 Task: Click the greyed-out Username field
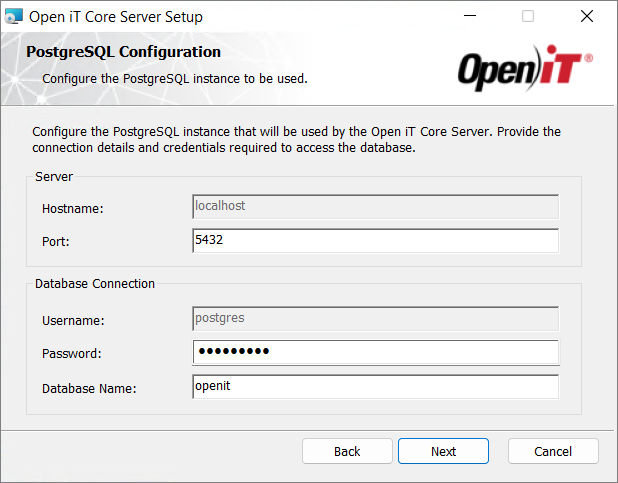coord(376,319)
